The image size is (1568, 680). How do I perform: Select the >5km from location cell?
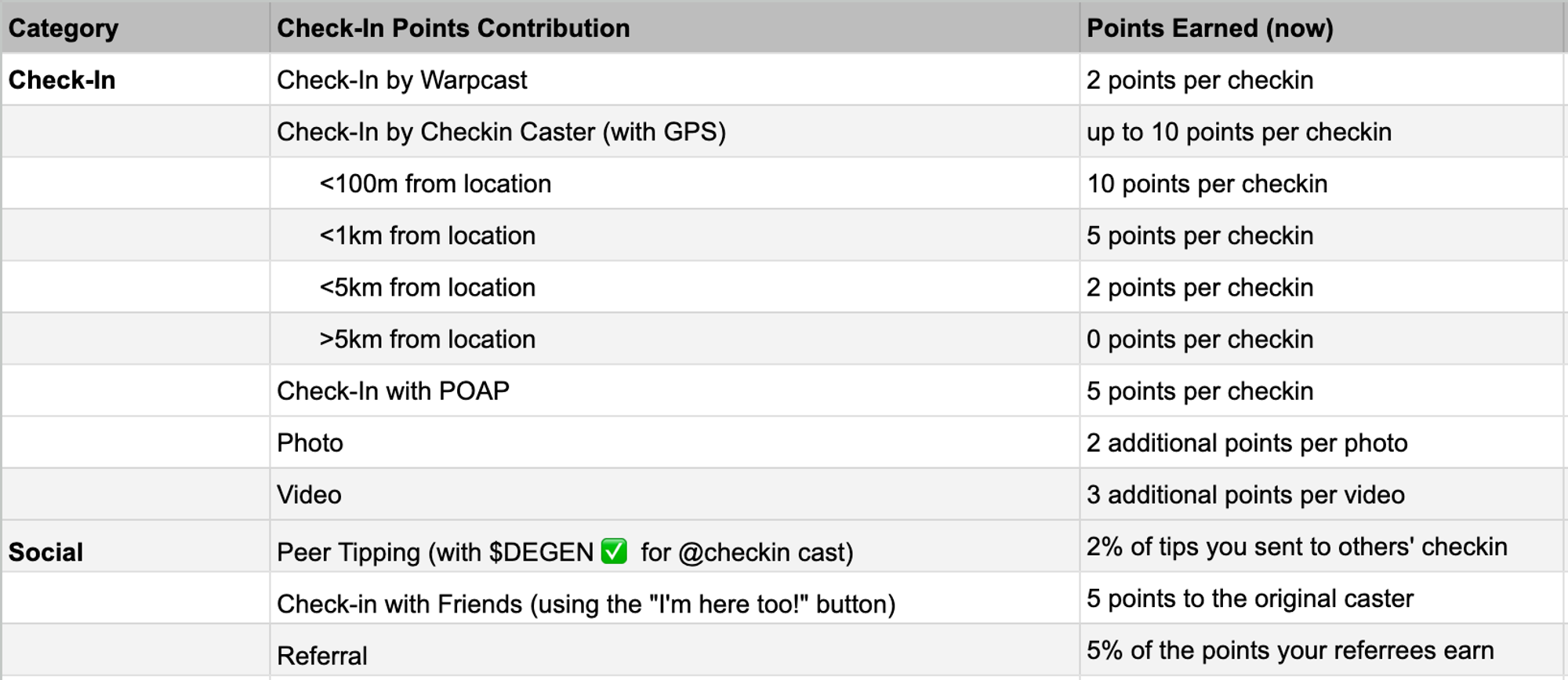427,339
